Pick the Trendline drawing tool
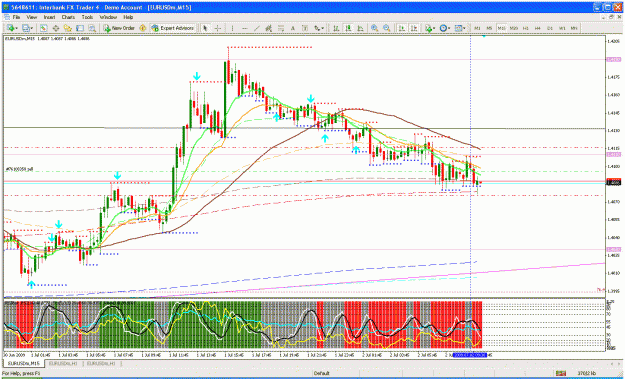 257,28
